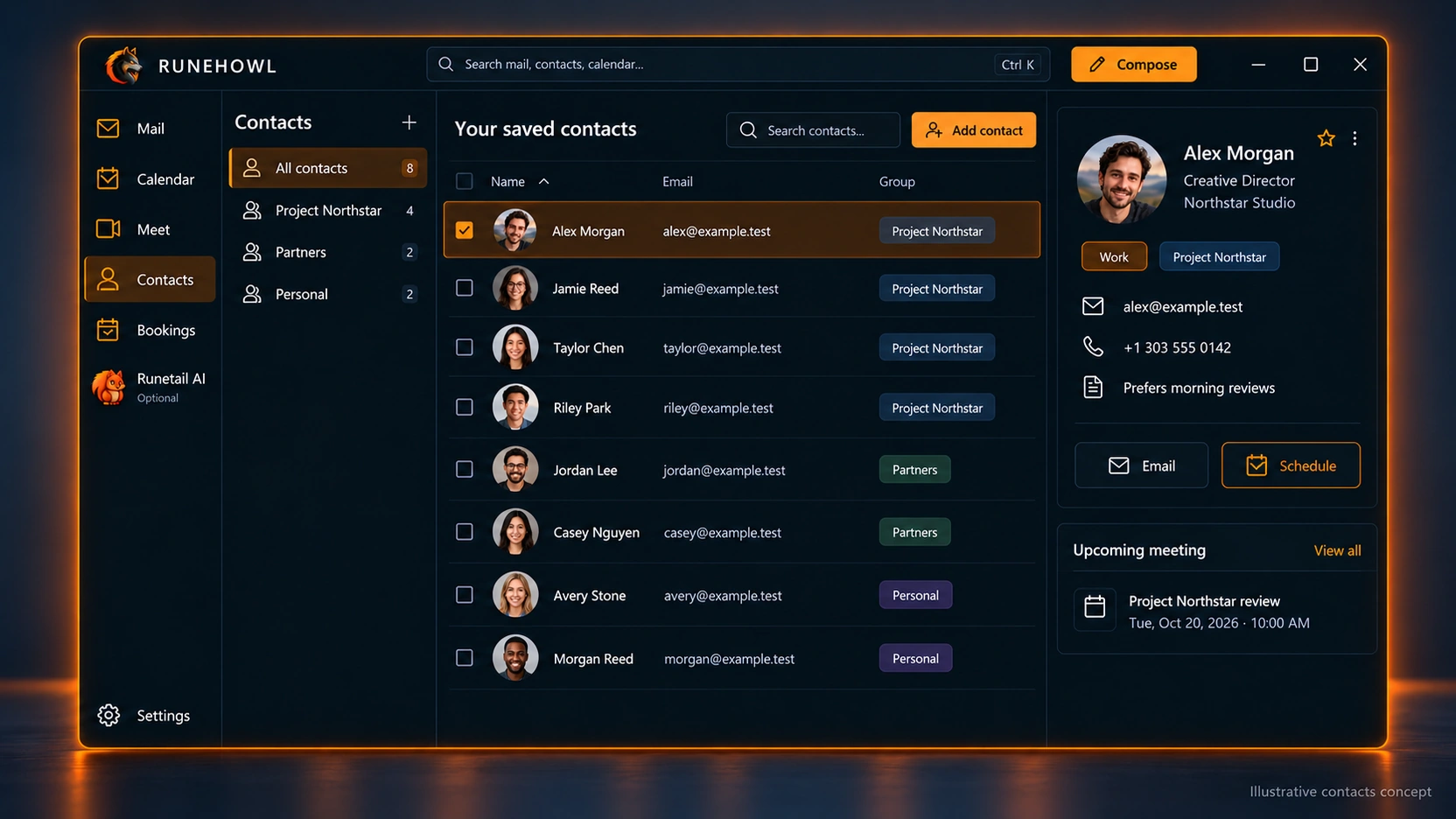1456x819 pixels.
Task: Click the Runehowl wolf logo
Action: (123, 66)
